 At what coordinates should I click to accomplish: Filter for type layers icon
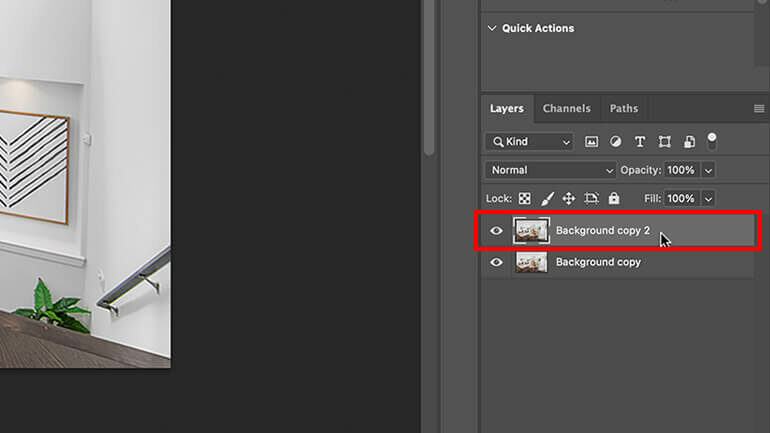pyautogui.click(x=640, y=142)
